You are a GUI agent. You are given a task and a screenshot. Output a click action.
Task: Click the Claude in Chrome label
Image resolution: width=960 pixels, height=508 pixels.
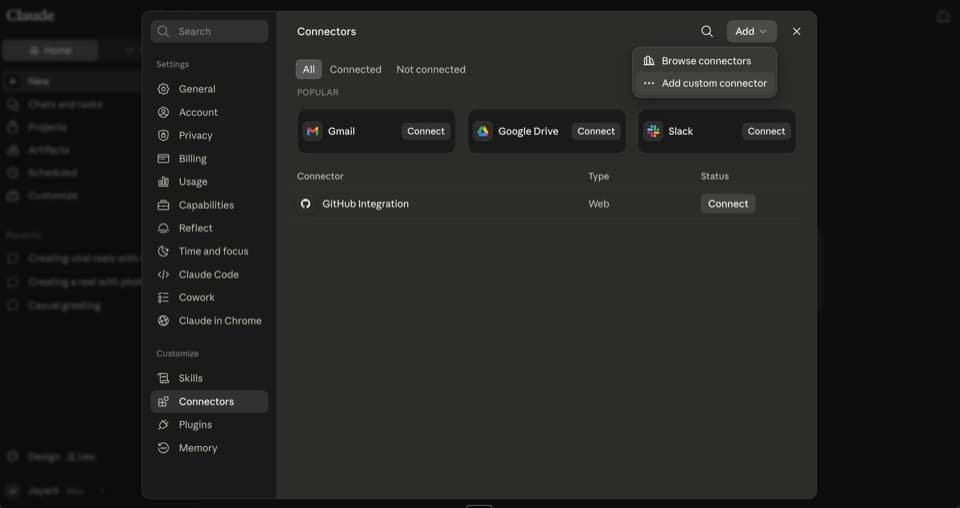coord(220,321)
